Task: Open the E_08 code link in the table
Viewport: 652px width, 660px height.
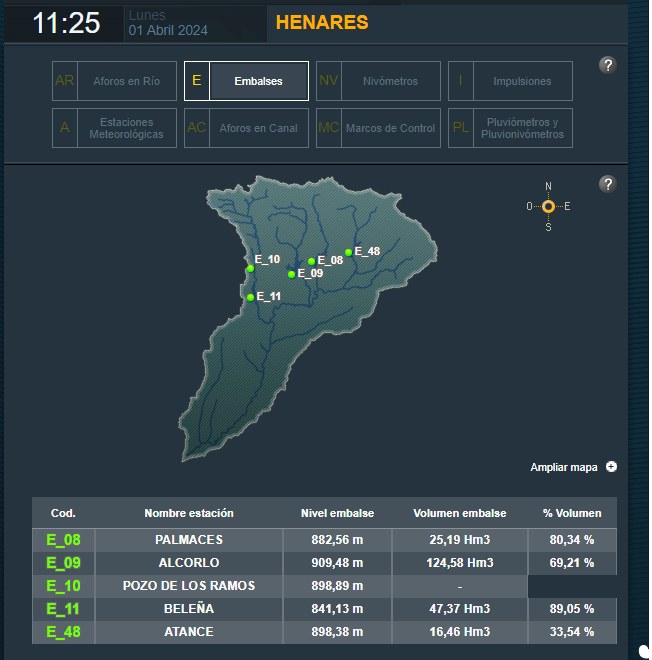Action: tap(63, 540)
